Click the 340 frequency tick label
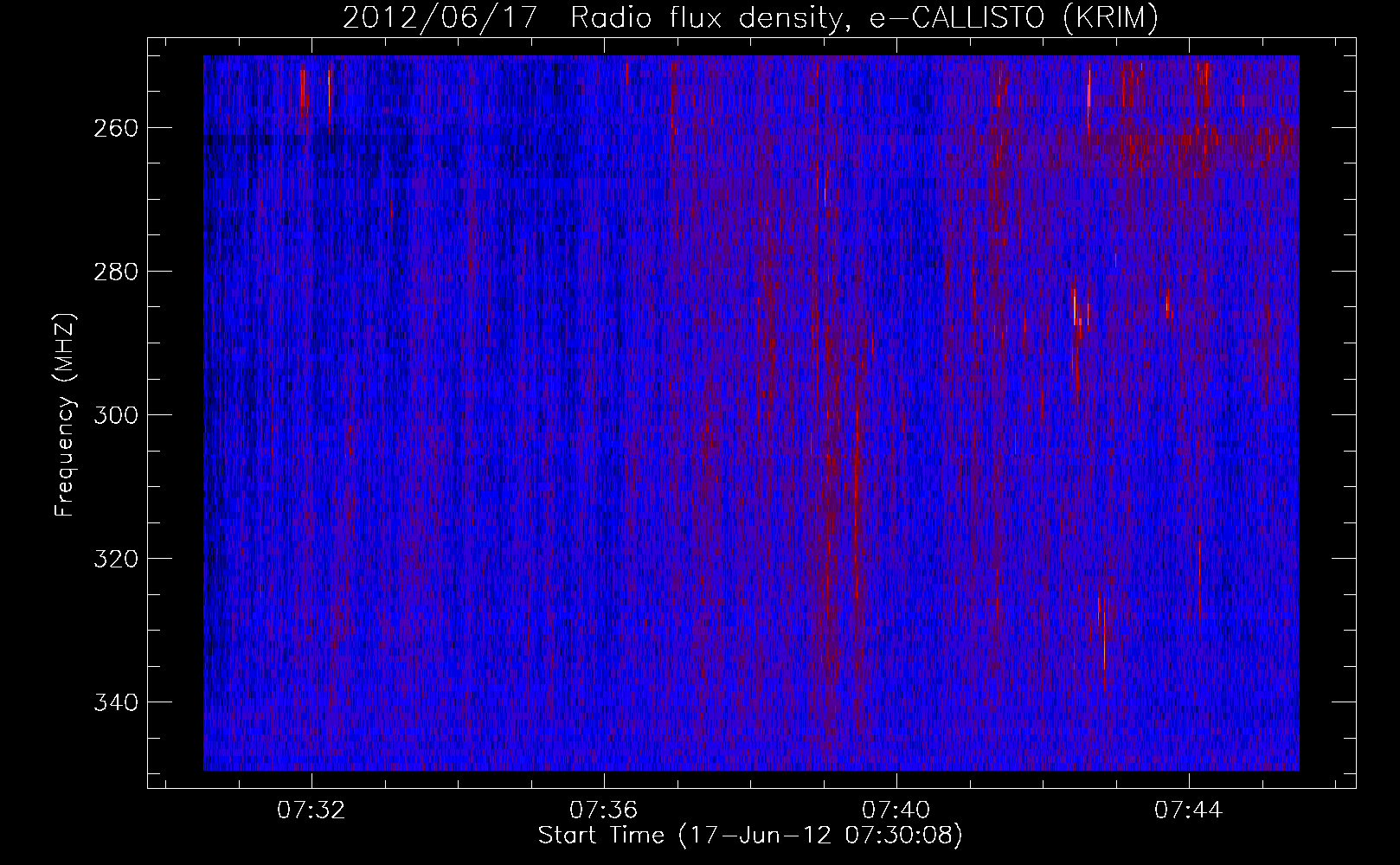The width and height of the screenshot is (1400, 865). (x=114, y=702)
